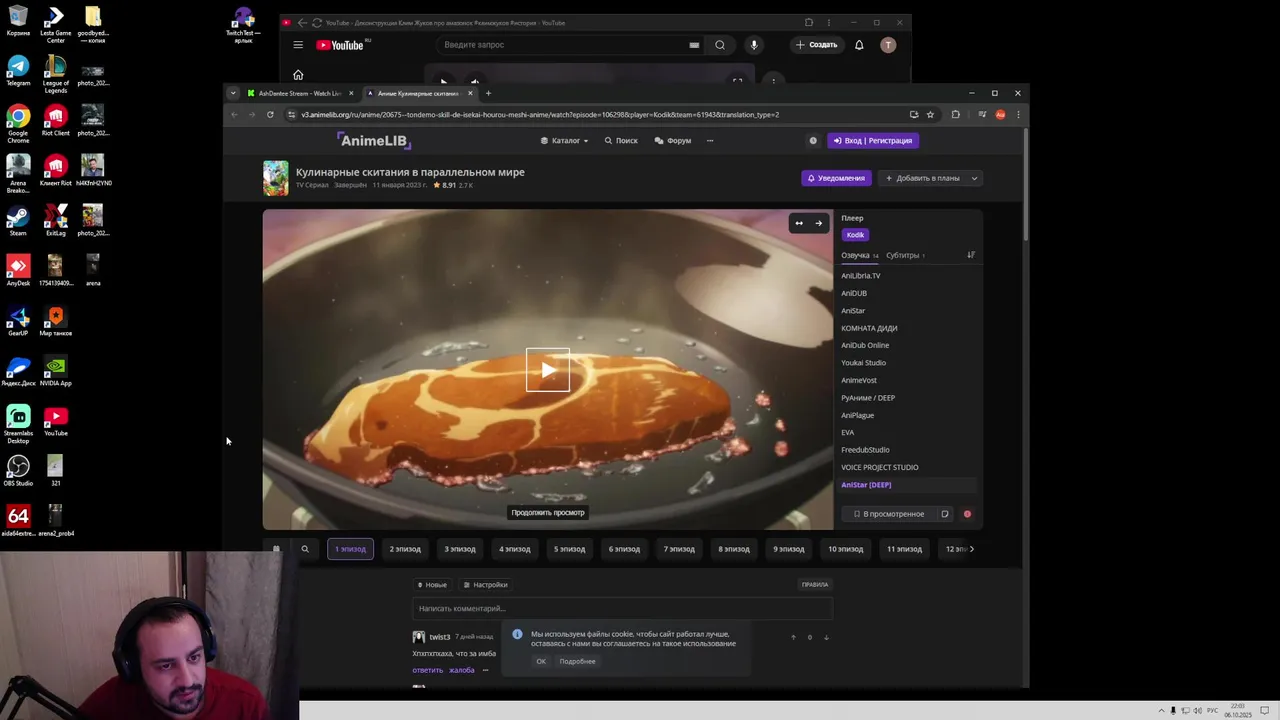Open browser extensions puzzle icon
Viewport: 1280px width, 720px height.
pyautogui.click(x=955, y=115)
